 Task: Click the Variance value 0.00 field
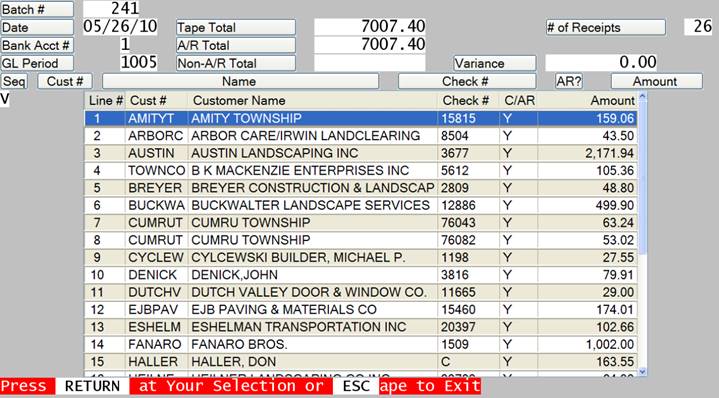(x=601, y=62)
